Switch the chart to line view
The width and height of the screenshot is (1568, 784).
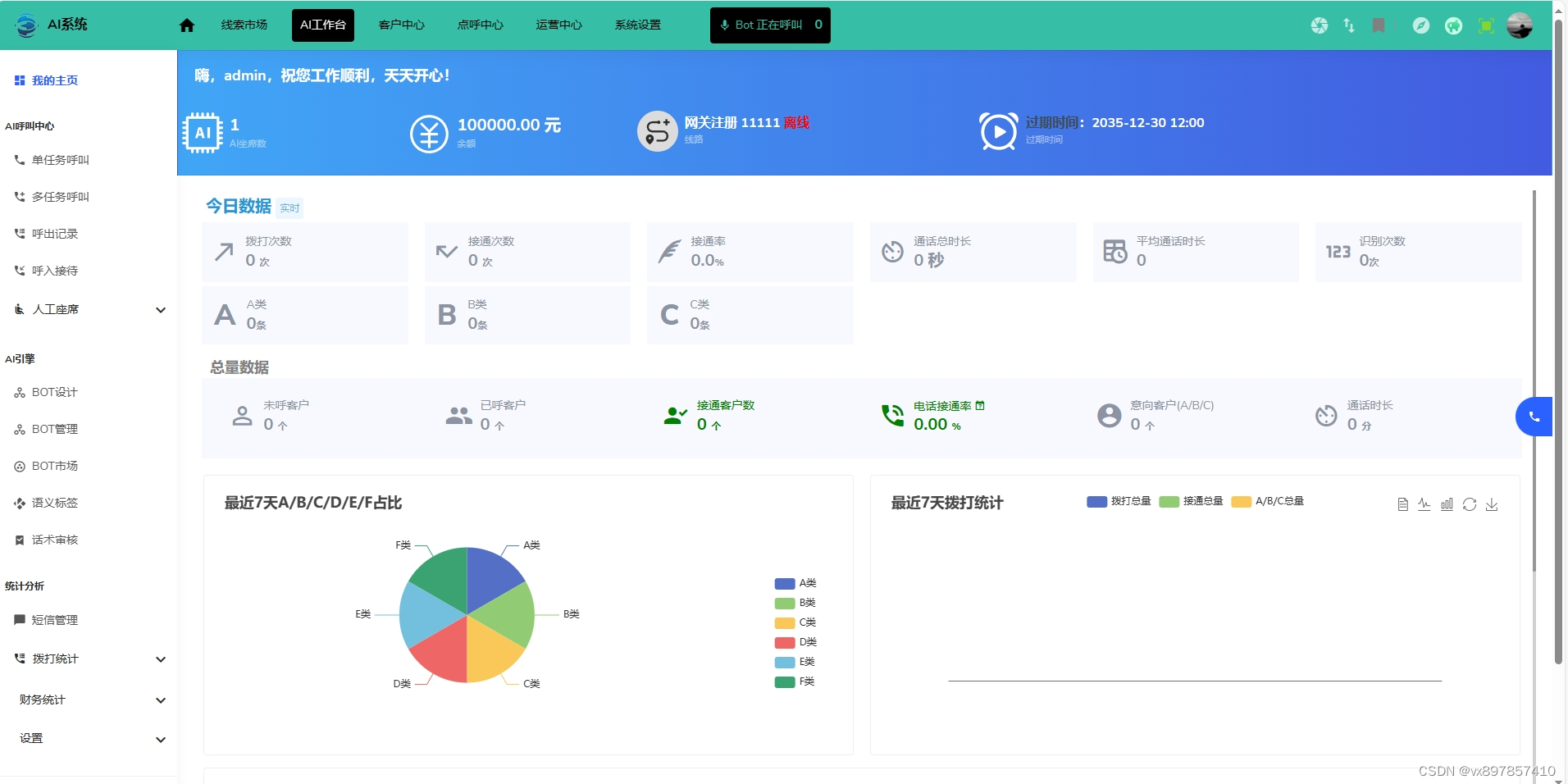(1424, 504)
